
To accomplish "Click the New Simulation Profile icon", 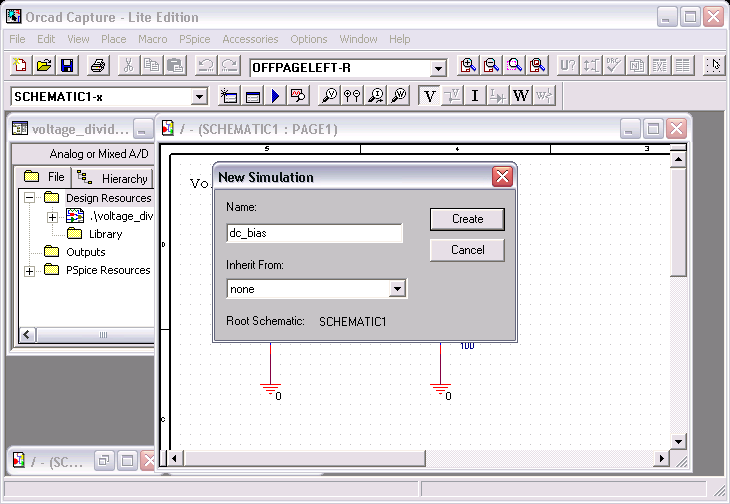I will click(x=229, y=96).
